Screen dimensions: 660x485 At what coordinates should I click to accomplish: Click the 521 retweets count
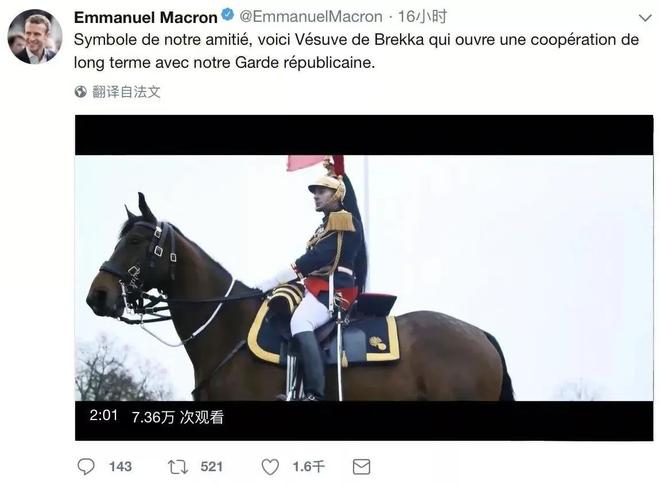[x=211, y=466]
